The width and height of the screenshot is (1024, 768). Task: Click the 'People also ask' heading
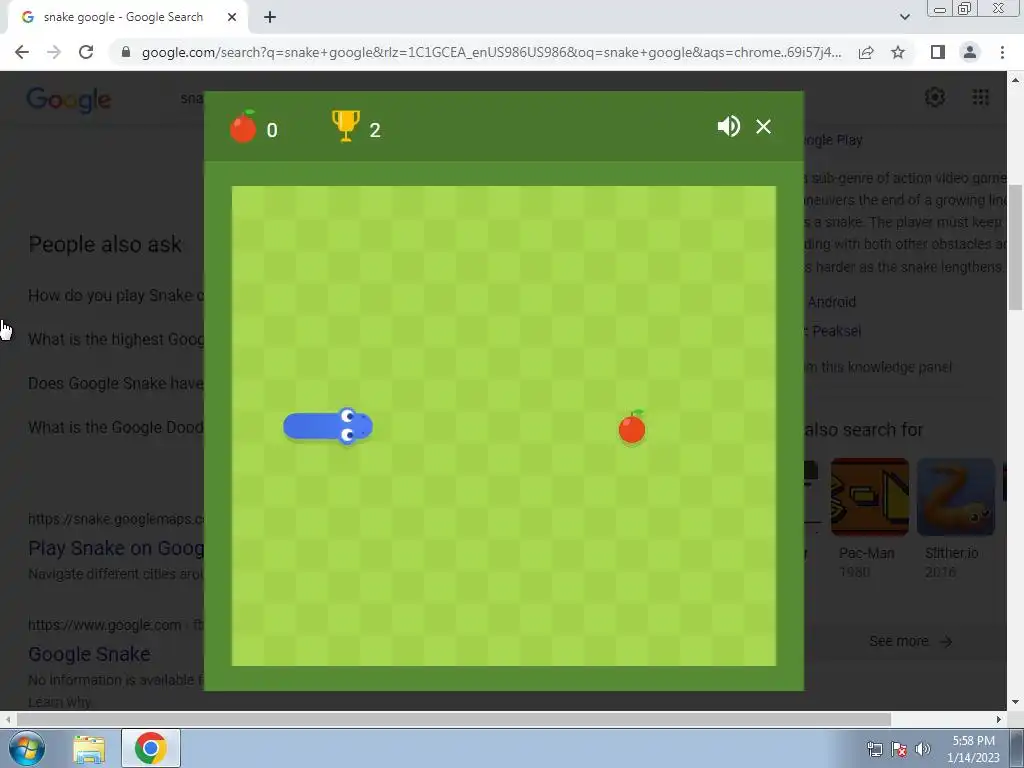click(x=105, y=244)
